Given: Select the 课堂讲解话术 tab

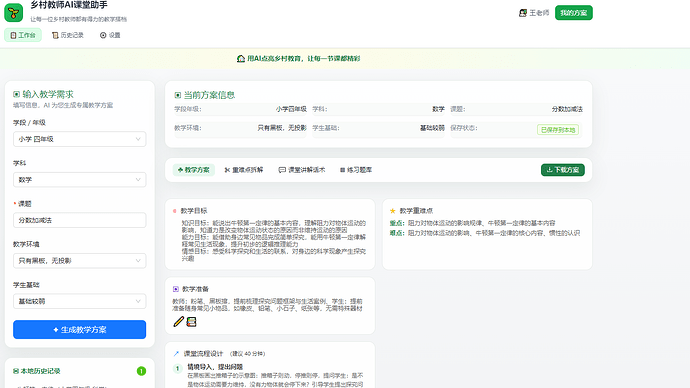Looking at the screenshot, I should 302,170.
